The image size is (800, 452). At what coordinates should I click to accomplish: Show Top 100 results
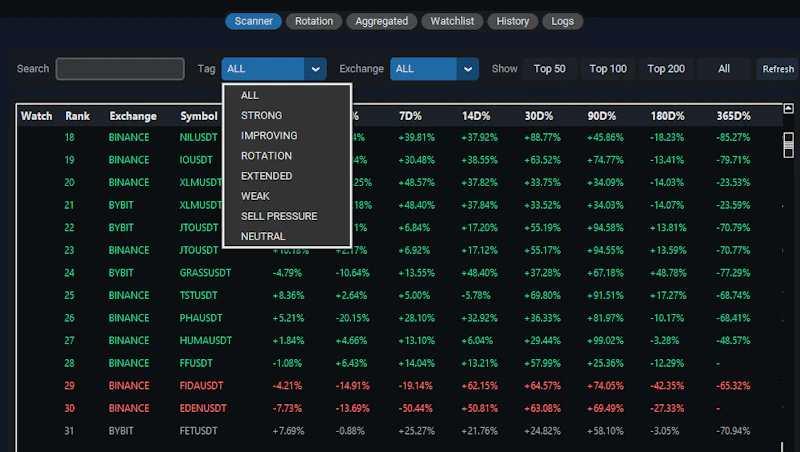pos(608,69)
